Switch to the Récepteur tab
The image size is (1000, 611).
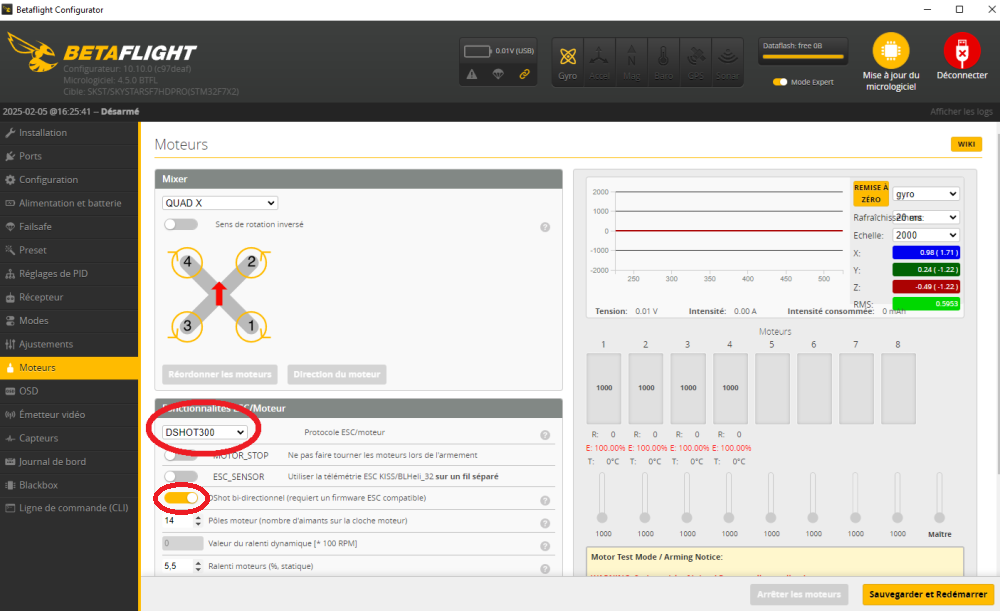[x=41, y=297]
